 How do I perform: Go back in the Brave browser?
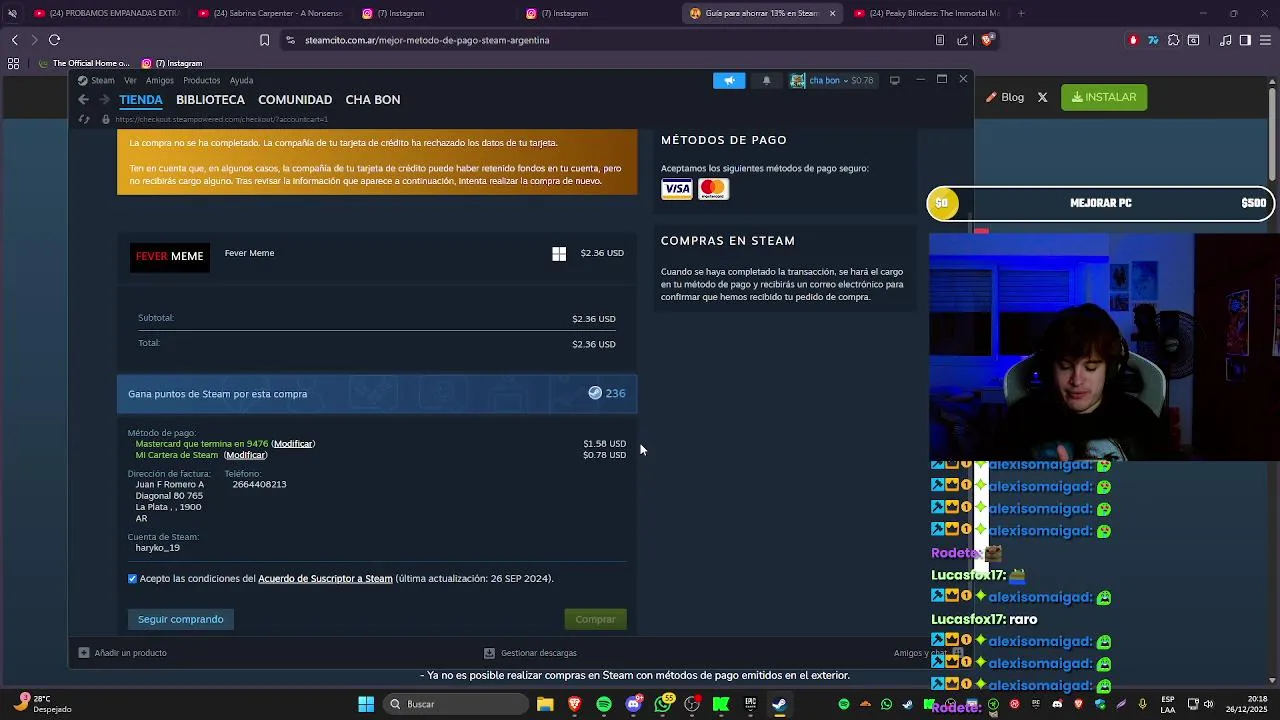pyautogui.click(x=15, y=40)
